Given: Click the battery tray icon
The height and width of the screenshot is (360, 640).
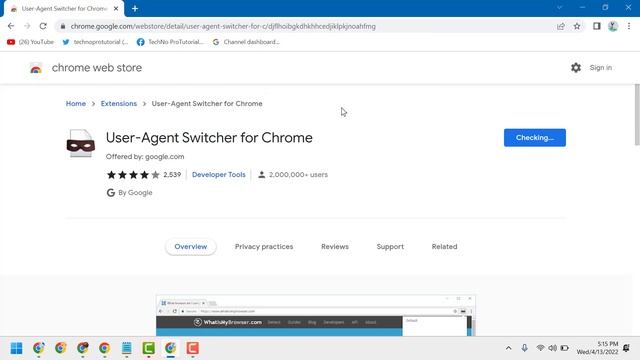Looking at the screenshot, I should point(565,348).
